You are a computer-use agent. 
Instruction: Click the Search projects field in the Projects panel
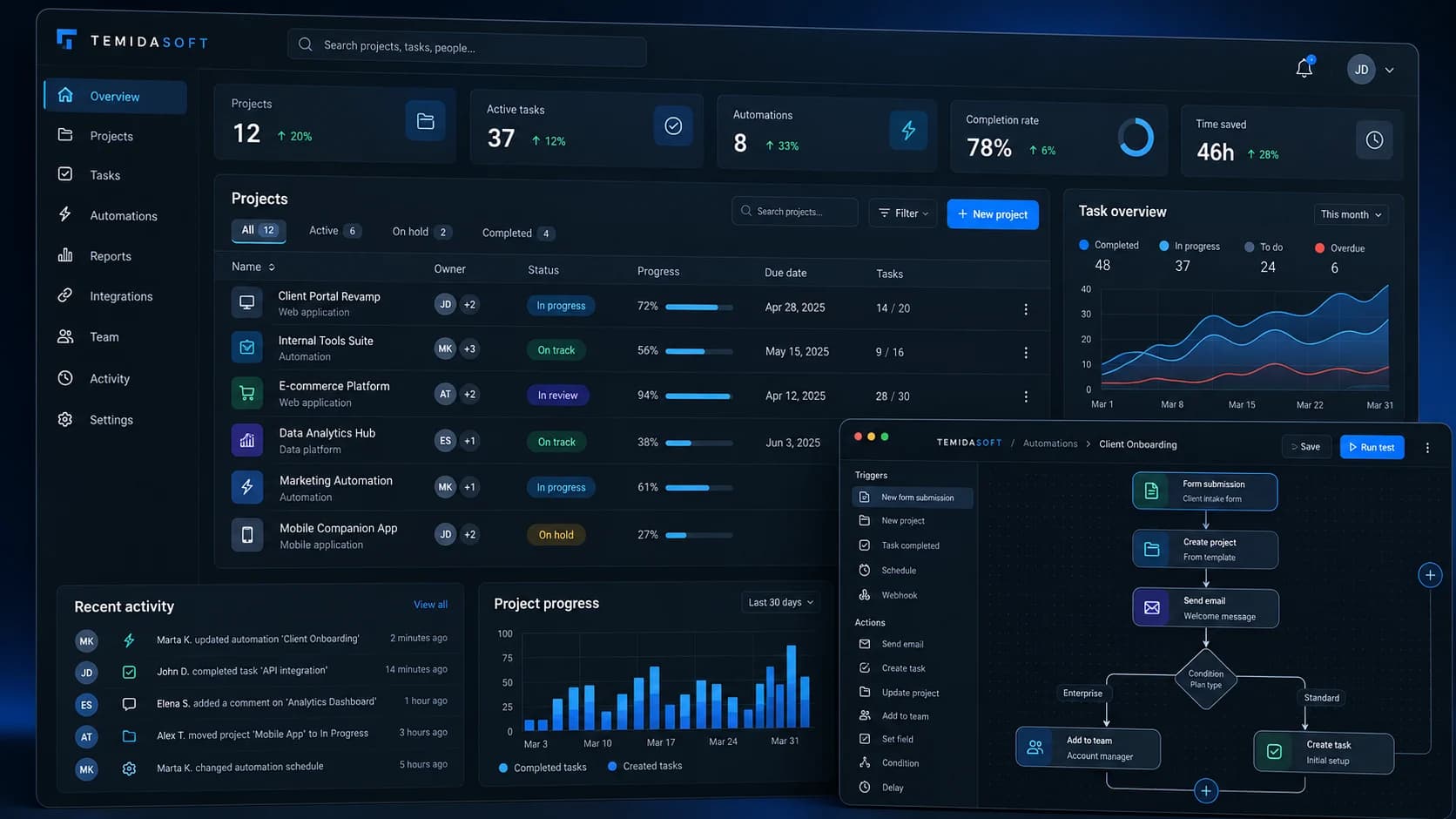pyautogui.click(x=795, y=212)
